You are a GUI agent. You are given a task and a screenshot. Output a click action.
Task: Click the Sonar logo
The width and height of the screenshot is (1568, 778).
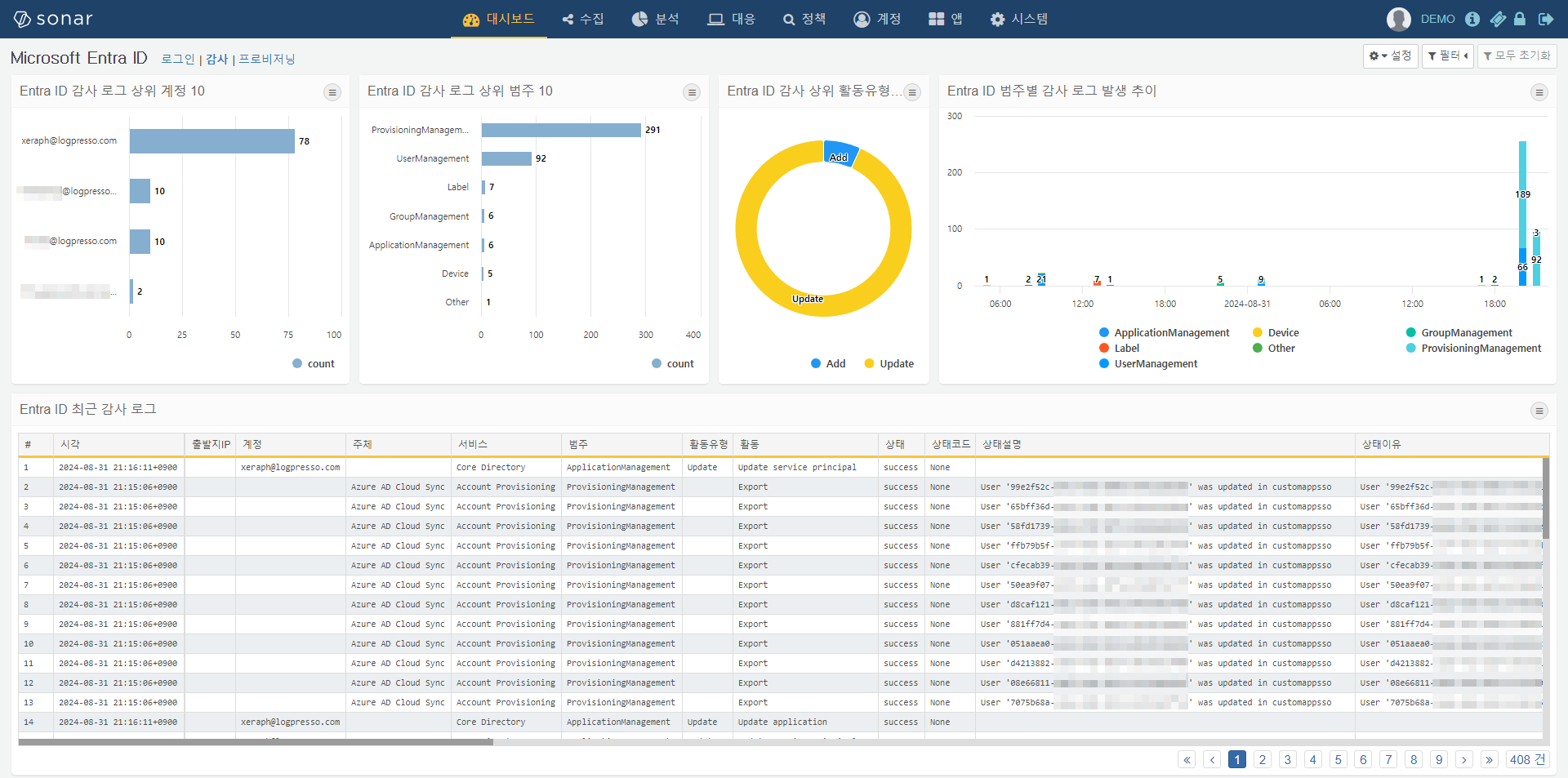pyautogui.click(x=53, y=19)
